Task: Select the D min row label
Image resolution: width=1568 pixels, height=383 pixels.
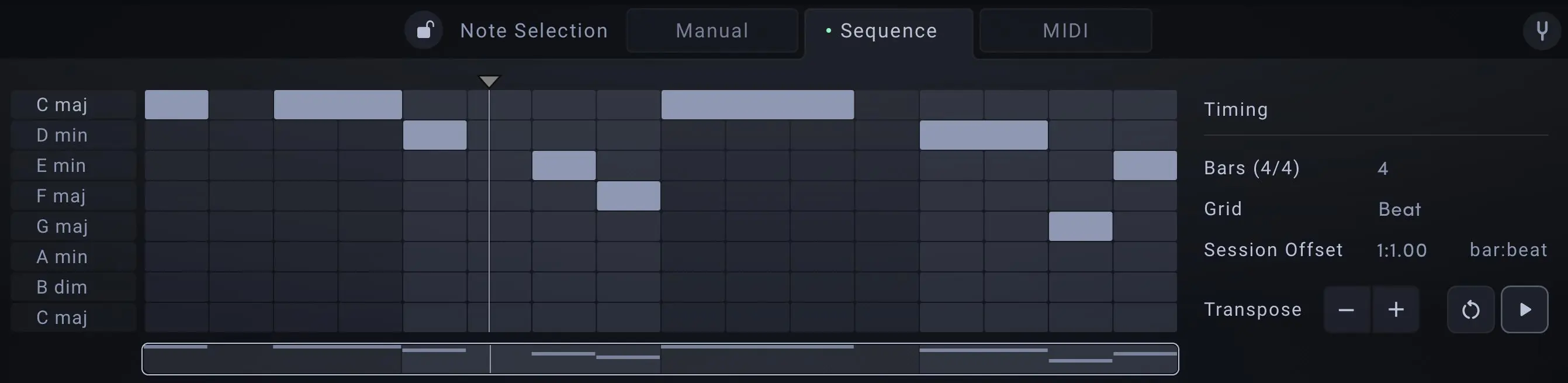Action: 73,135
